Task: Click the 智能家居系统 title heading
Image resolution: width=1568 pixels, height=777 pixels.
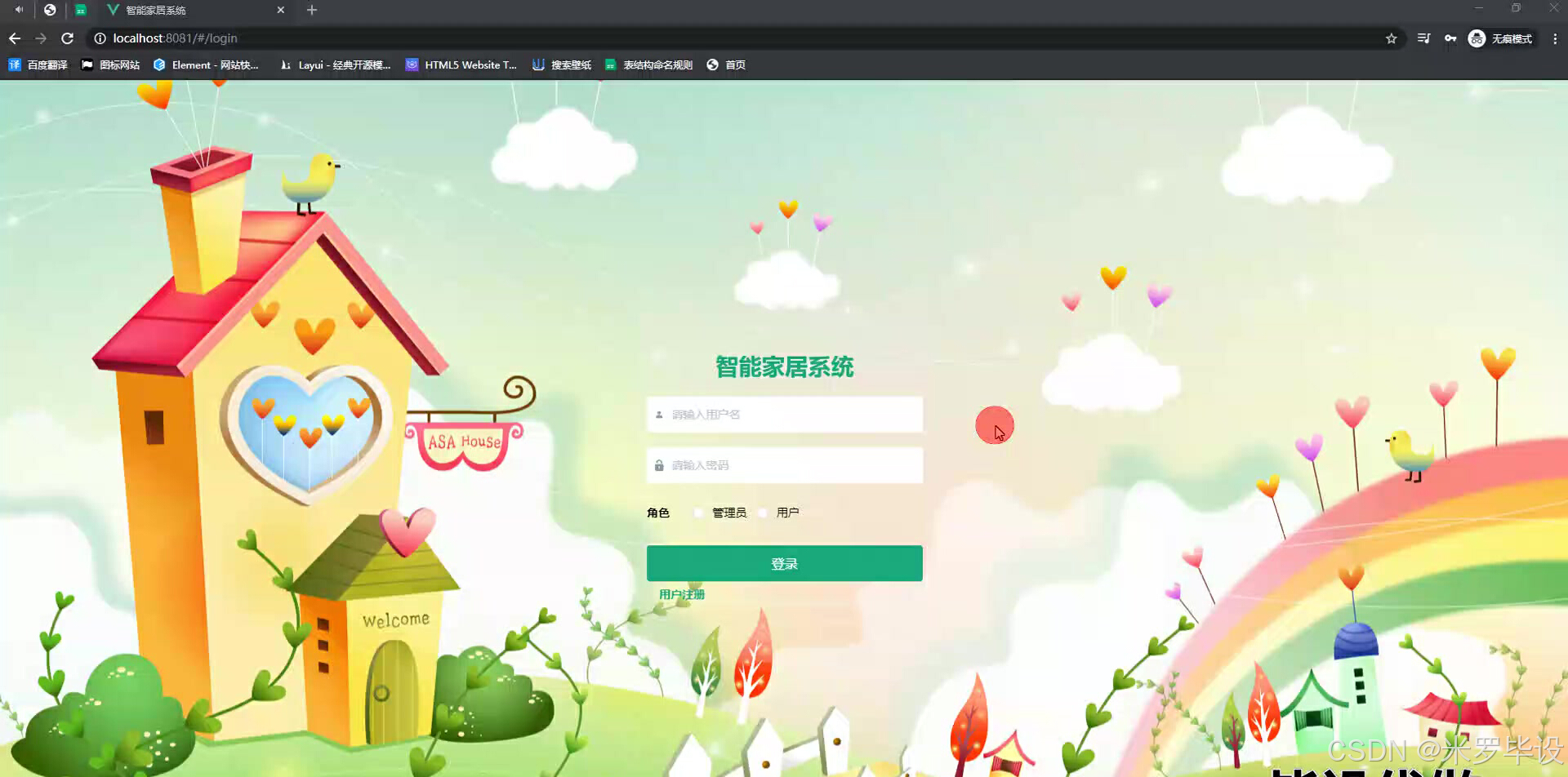Action: pyautogui.click(x=785, y=367)
